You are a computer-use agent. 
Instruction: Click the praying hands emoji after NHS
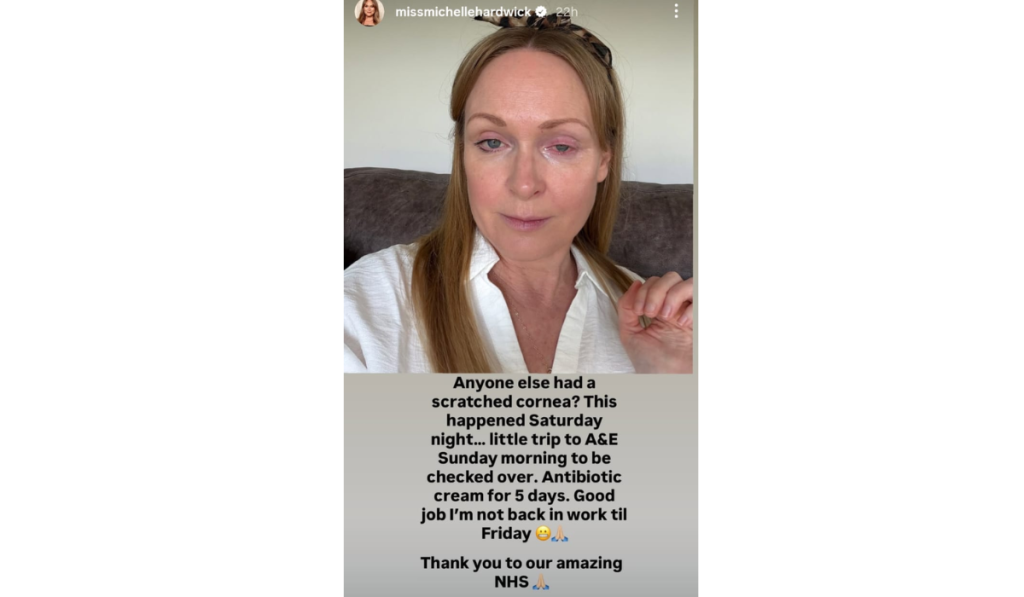(541, 581)
